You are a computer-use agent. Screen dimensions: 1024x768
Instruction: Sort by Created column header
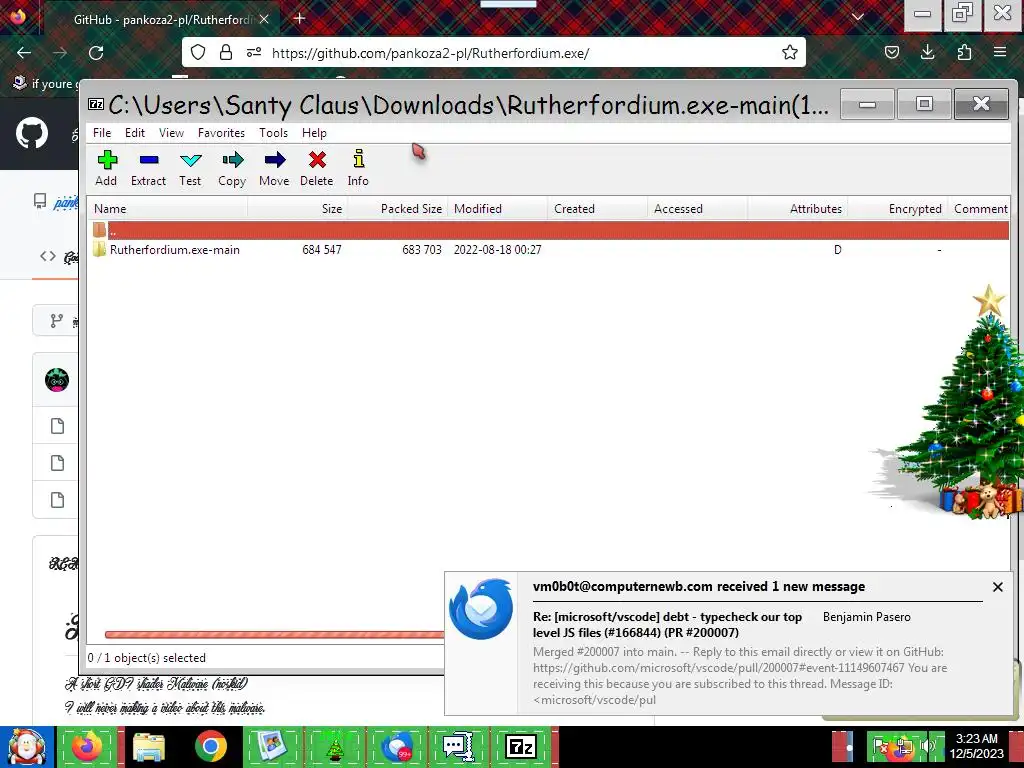point(598,209)
